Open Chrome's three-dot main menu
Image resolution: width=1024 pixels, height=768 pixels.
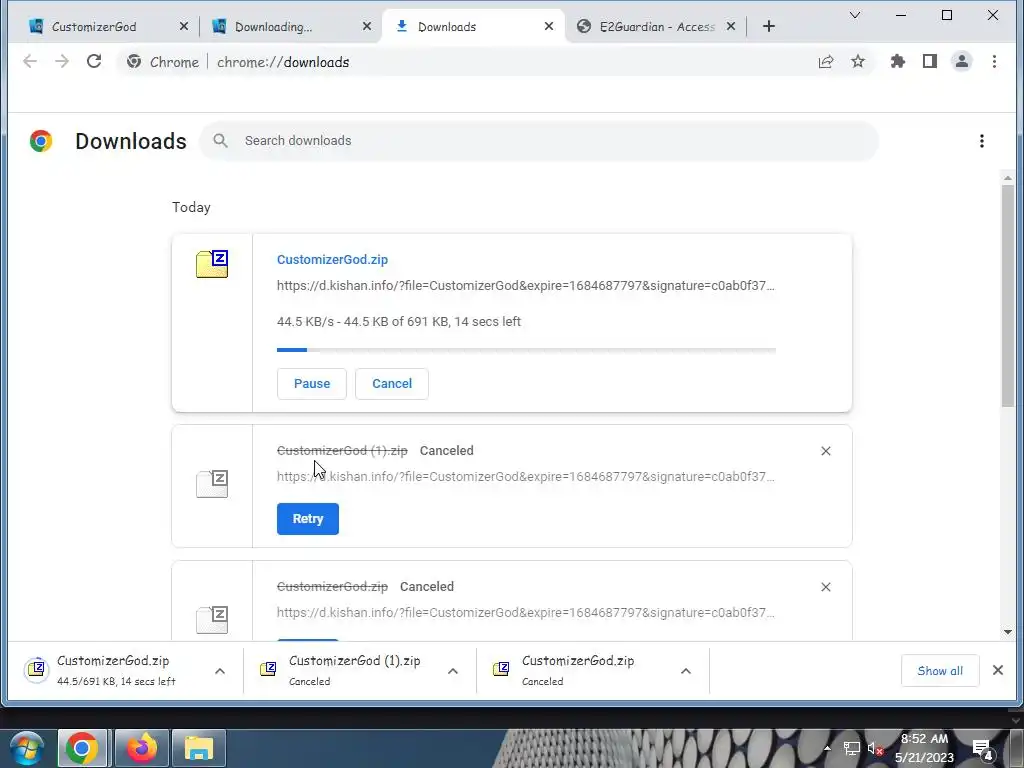coord(994,61)
